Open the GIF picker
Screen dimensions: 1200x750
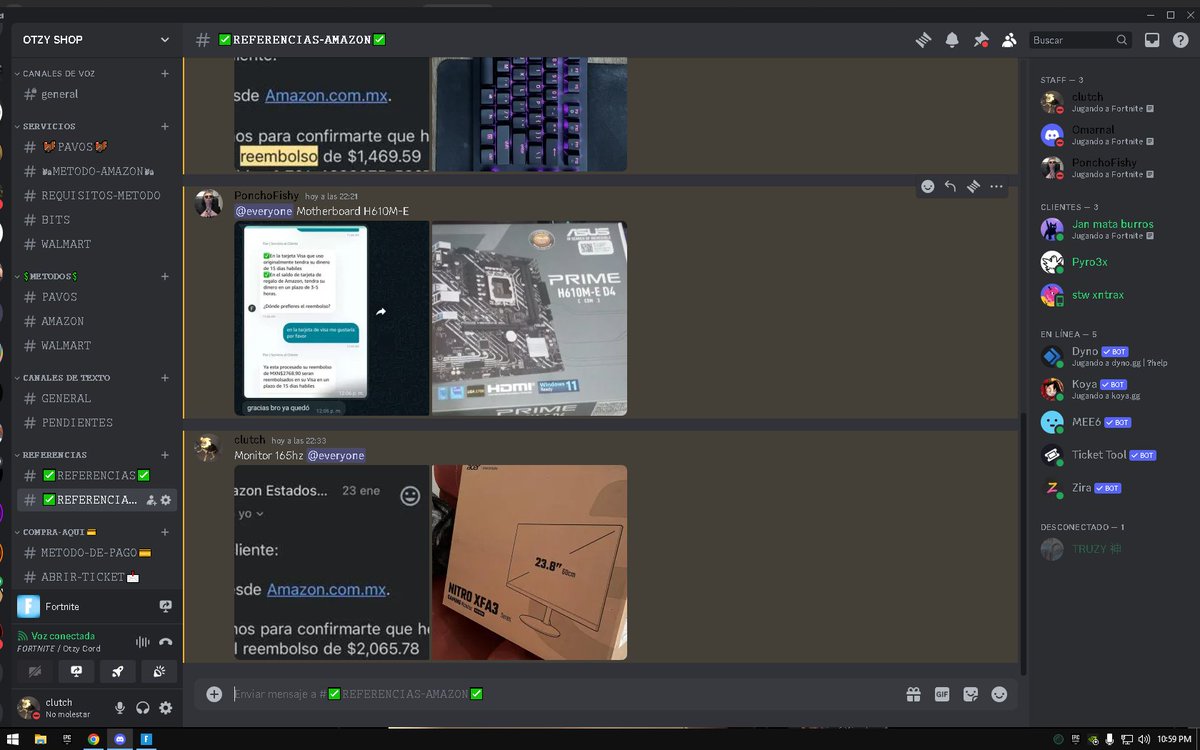pyautogui.click(x=941, y=694)
